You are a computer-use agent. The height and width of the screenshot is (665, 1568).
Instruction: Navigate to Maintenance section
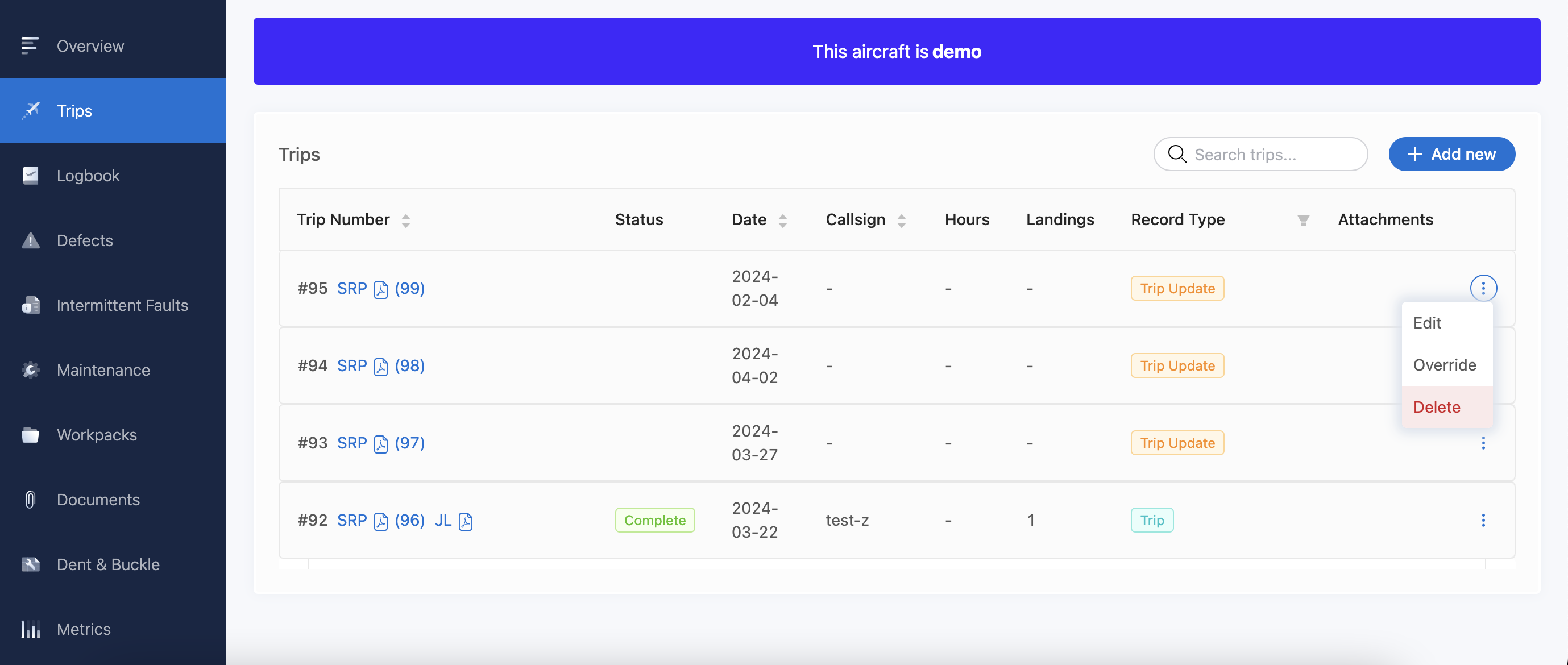click(103, 370)
